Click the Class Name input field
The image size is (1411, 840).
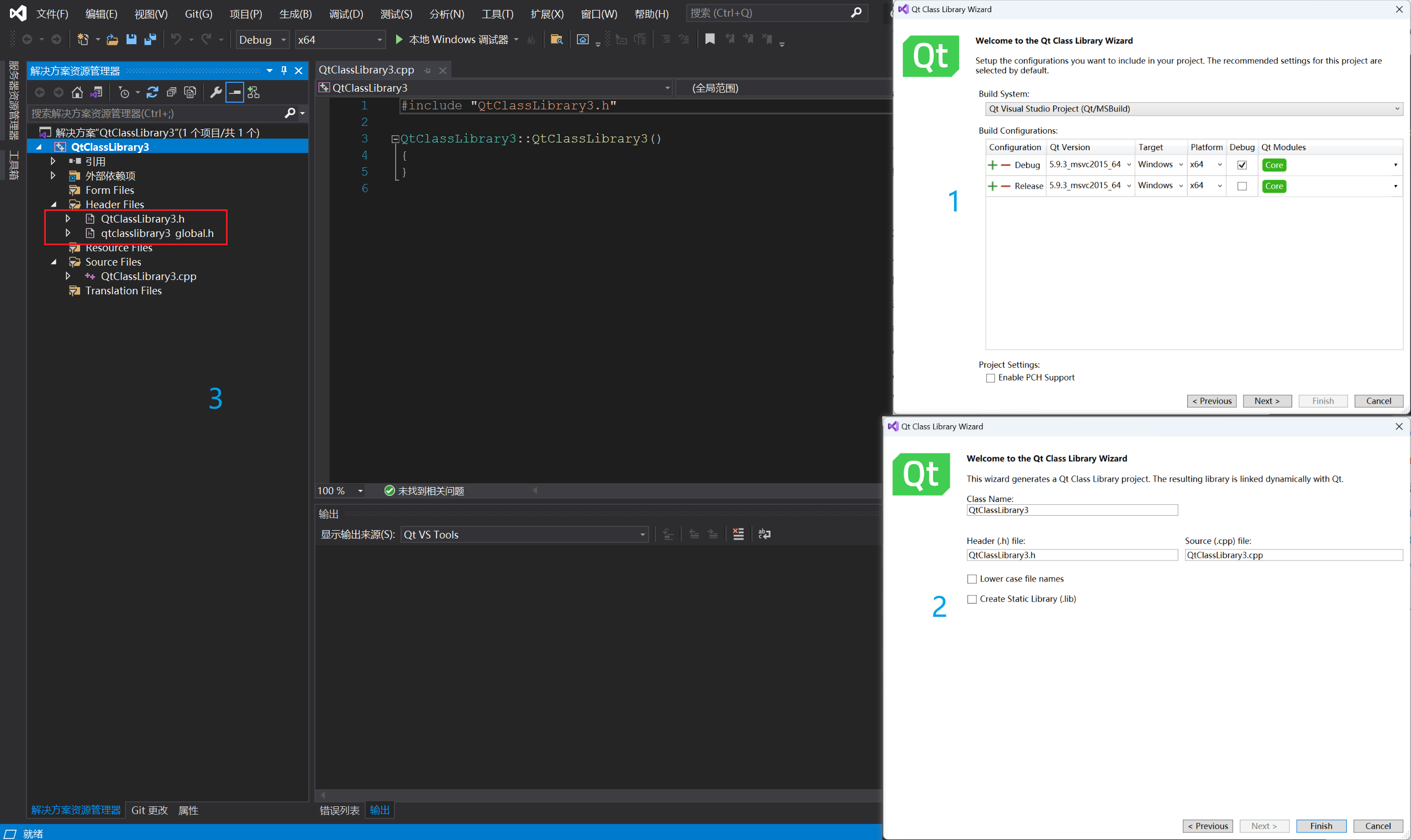[1071, 510]
